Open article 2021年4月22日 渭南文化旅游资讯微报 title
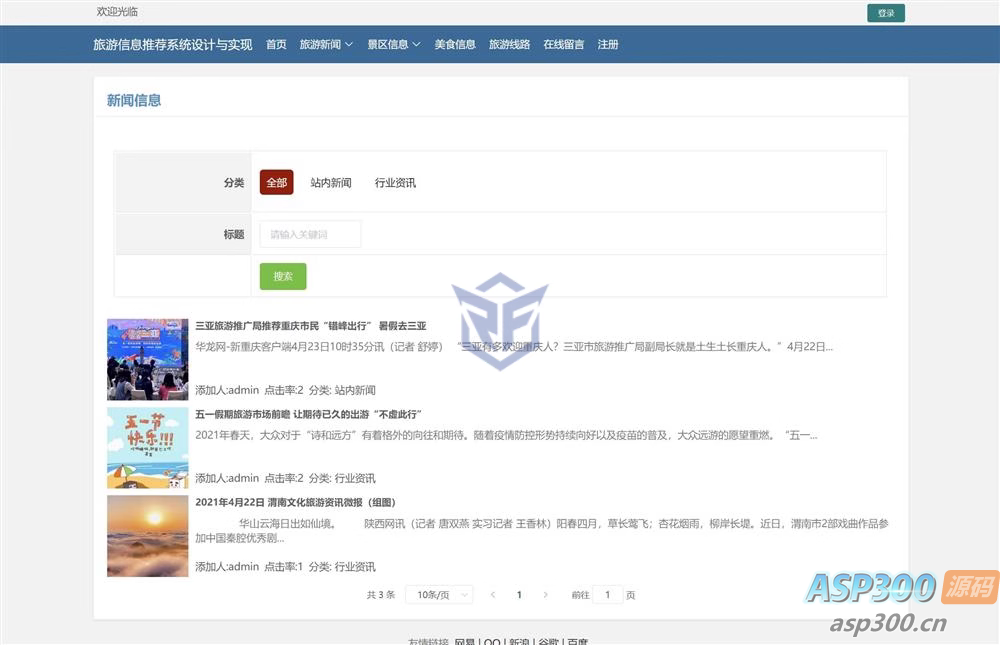 pos(295,502)
